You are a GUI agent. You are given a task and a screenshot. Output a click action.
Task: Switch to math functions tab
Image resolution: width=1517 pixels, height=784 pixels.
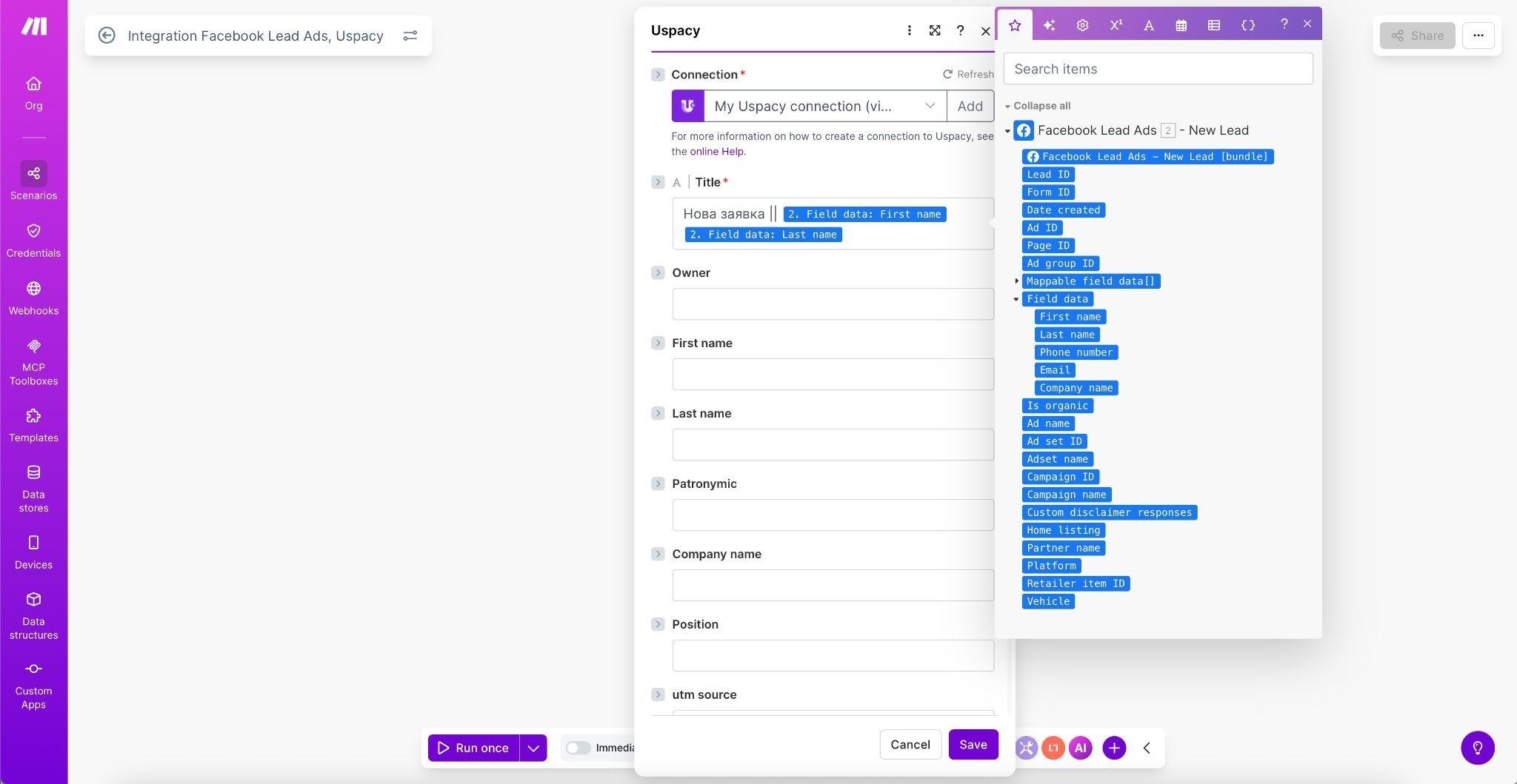coord(1116,24)
